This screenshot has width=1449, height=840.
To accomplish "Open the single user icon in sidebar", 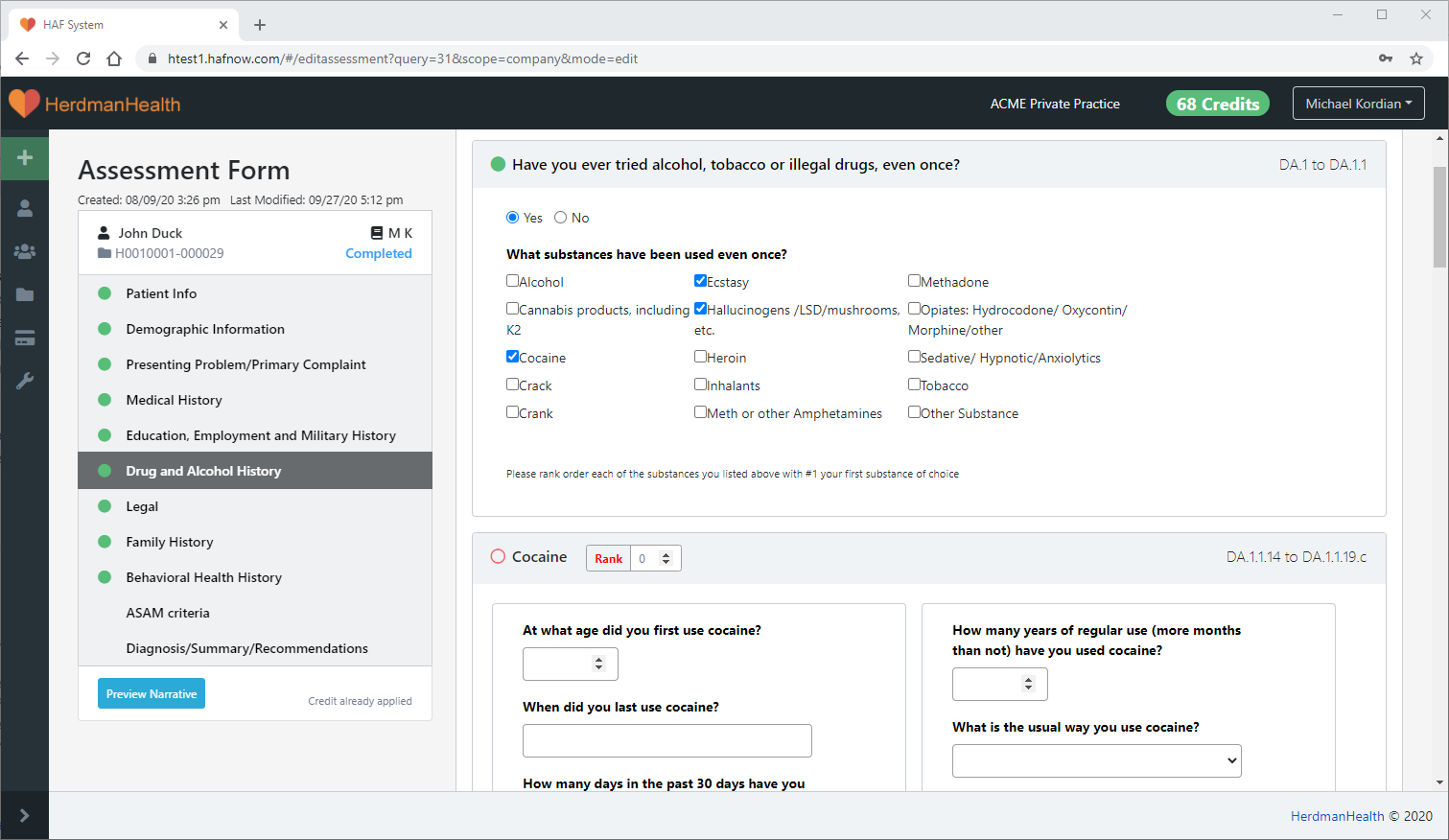I will 25,208.
